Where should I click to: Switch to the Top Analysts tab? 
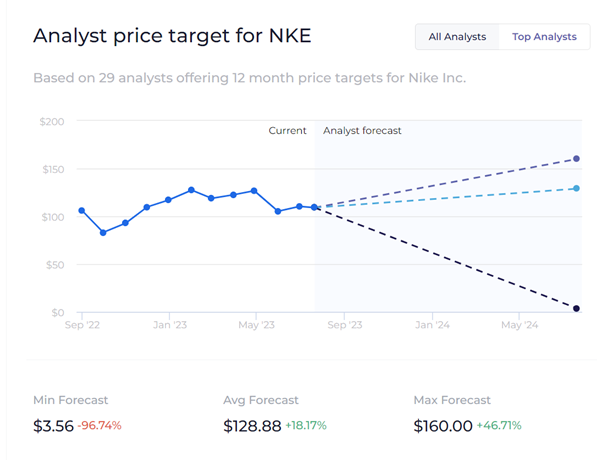544,37
